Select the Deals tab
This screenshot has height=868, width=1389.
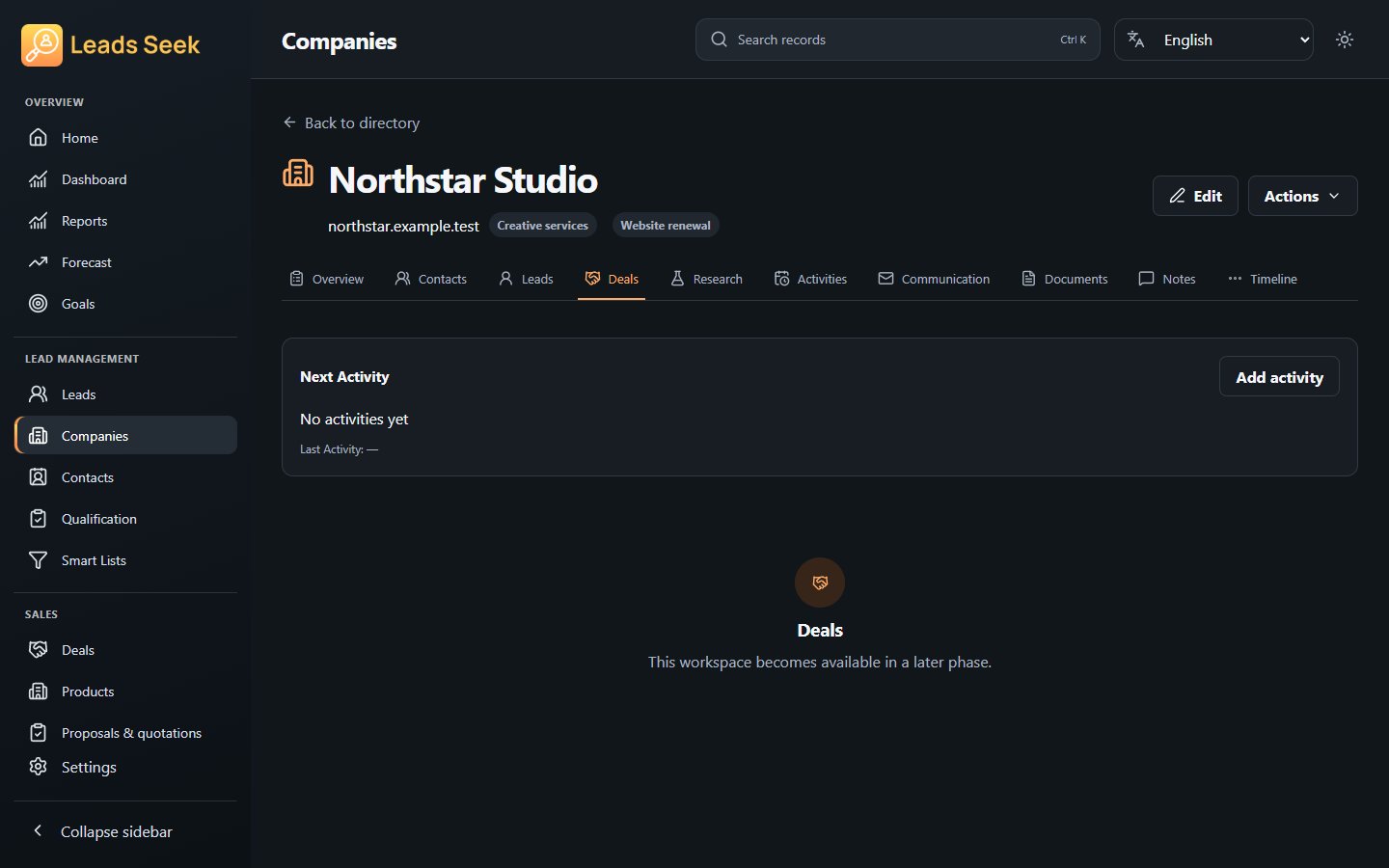(x=612, y=279)
